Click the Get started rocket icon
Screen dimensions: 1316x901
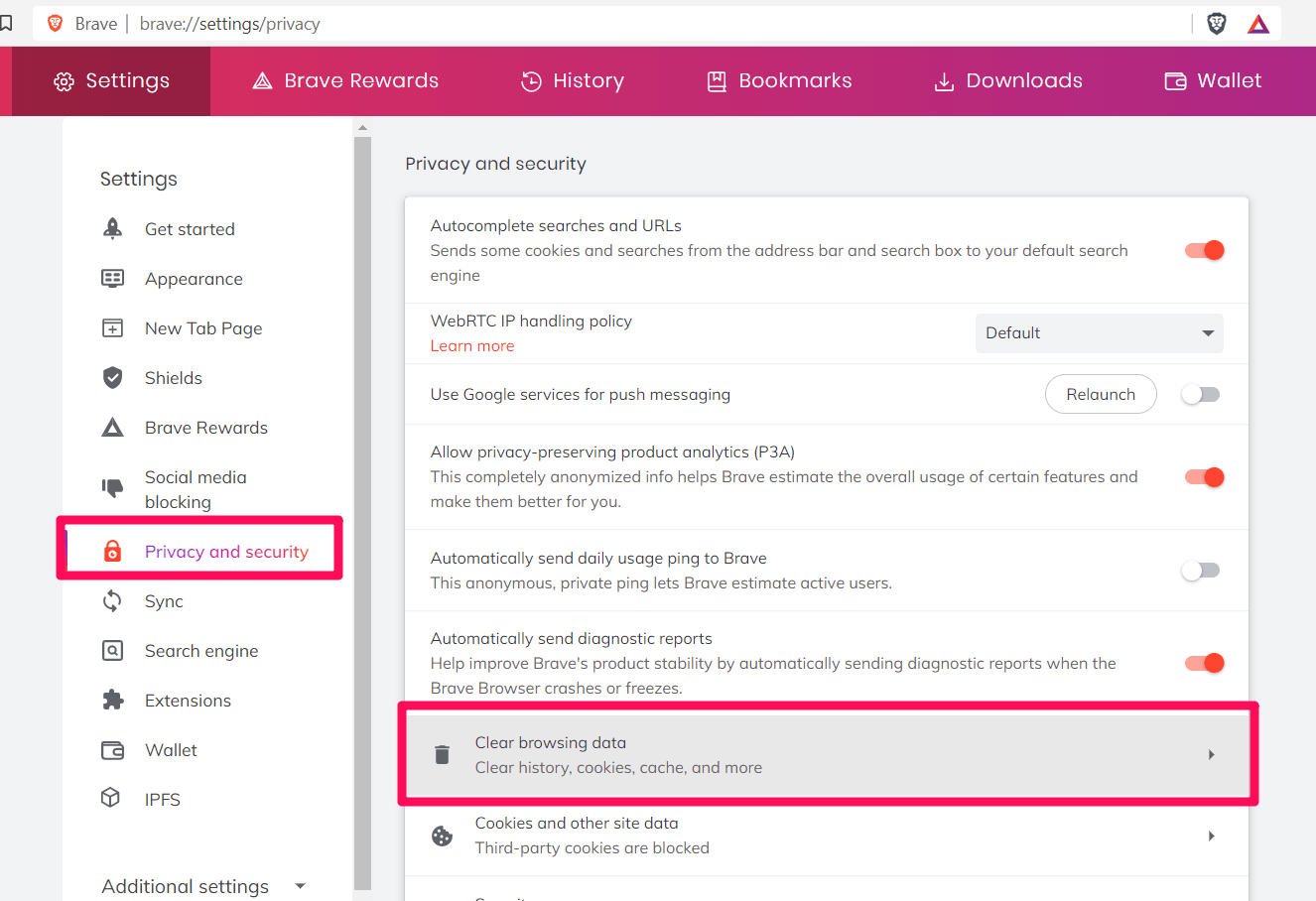[113, 229]
